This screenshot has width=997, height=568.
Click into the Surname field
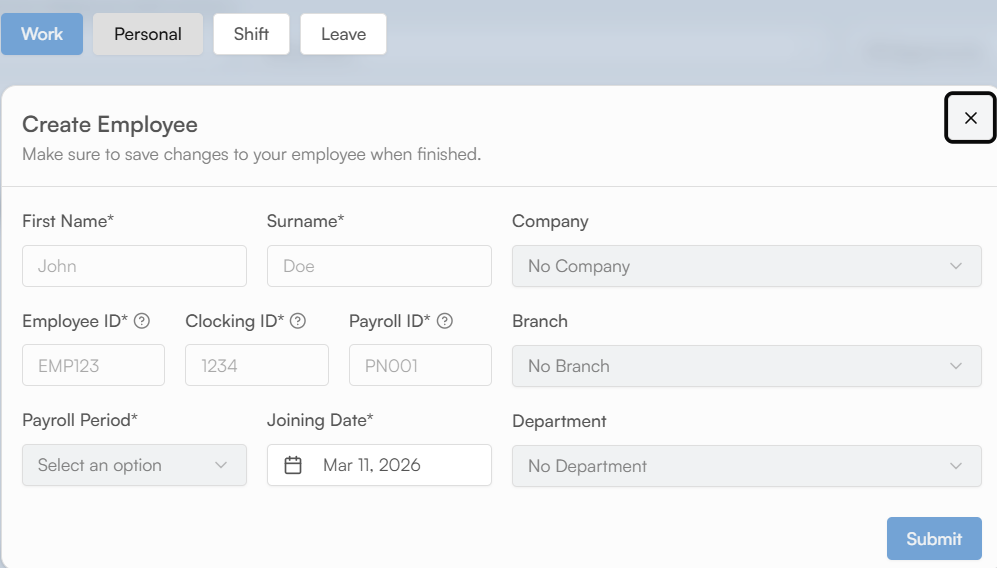point(379,266)
